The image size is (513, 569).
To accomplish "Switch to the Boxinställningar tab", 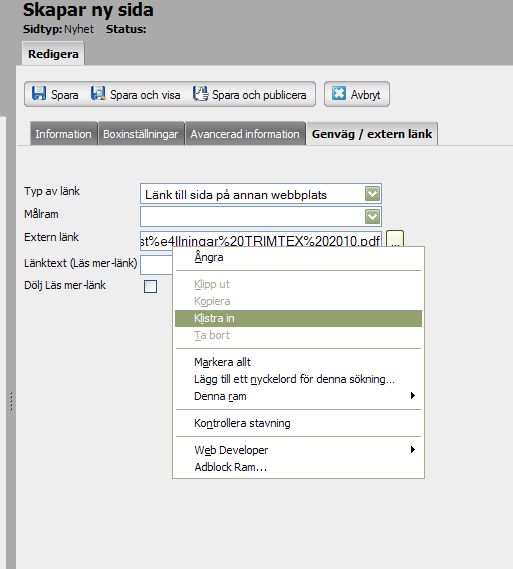I will (x=141, y=134).
